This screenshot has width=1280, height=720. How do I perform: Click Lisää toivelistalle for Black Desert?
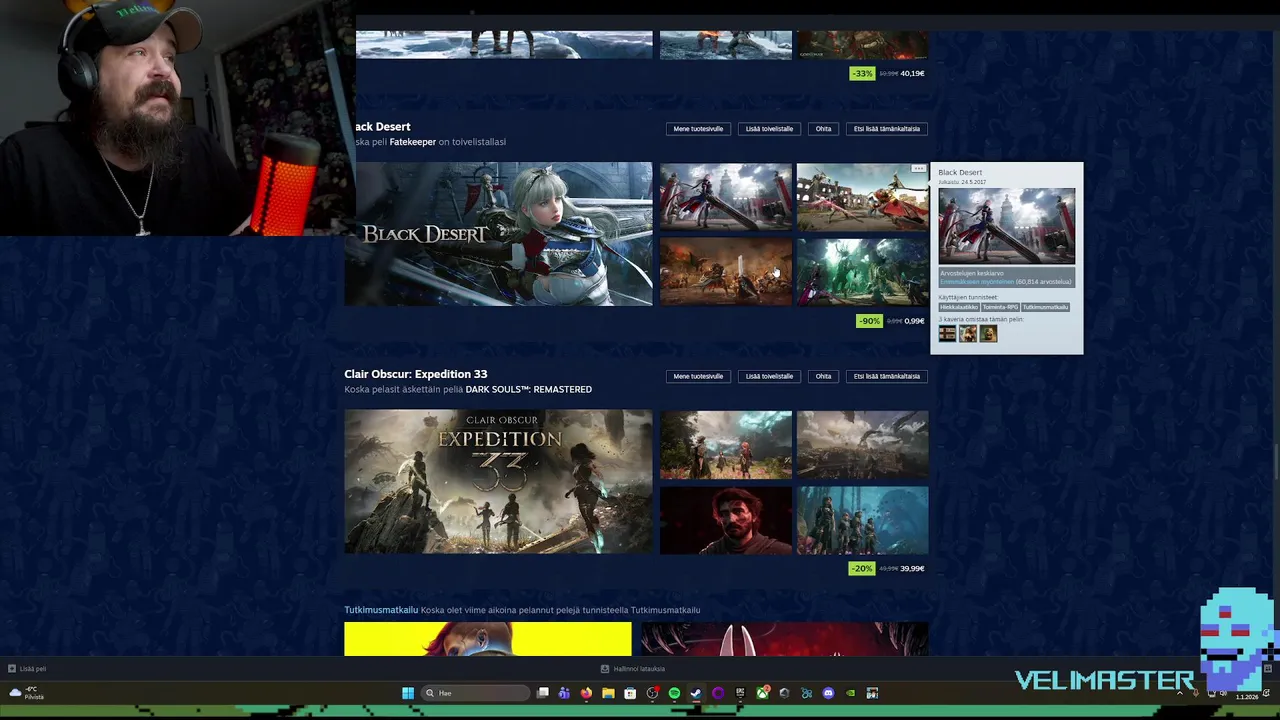(x=769, y=129)
